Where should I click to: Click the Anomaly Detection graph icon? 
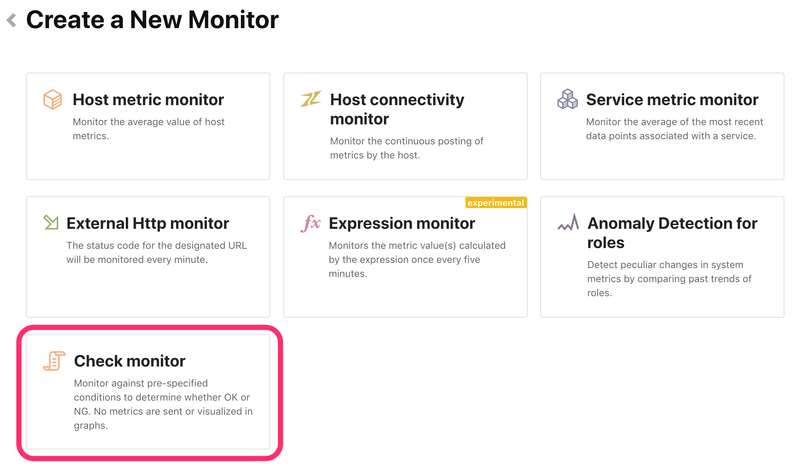(x=568, y=223)
